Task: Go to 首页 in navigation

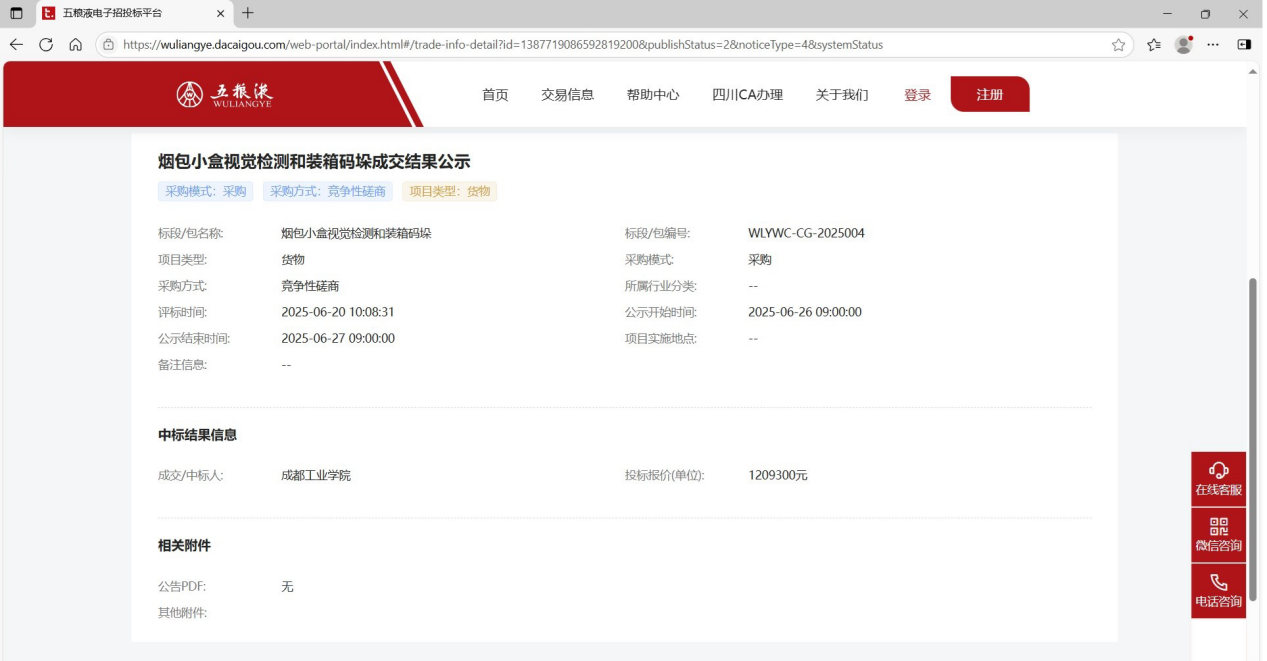Action: (x=495, y=95)
